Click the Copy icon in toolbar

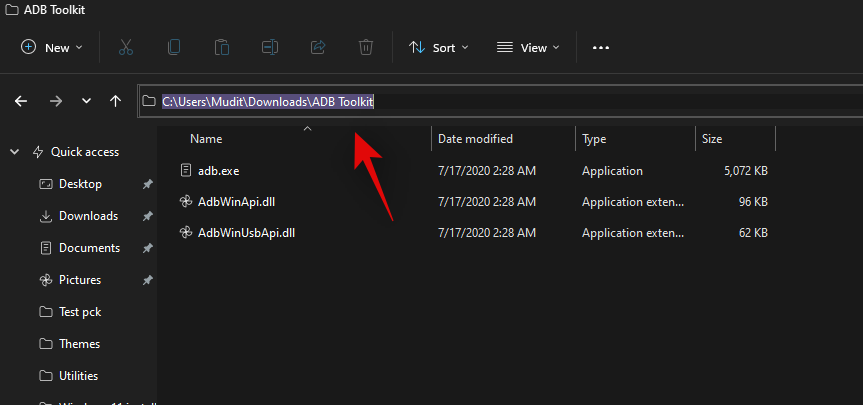tap(174, 47)
